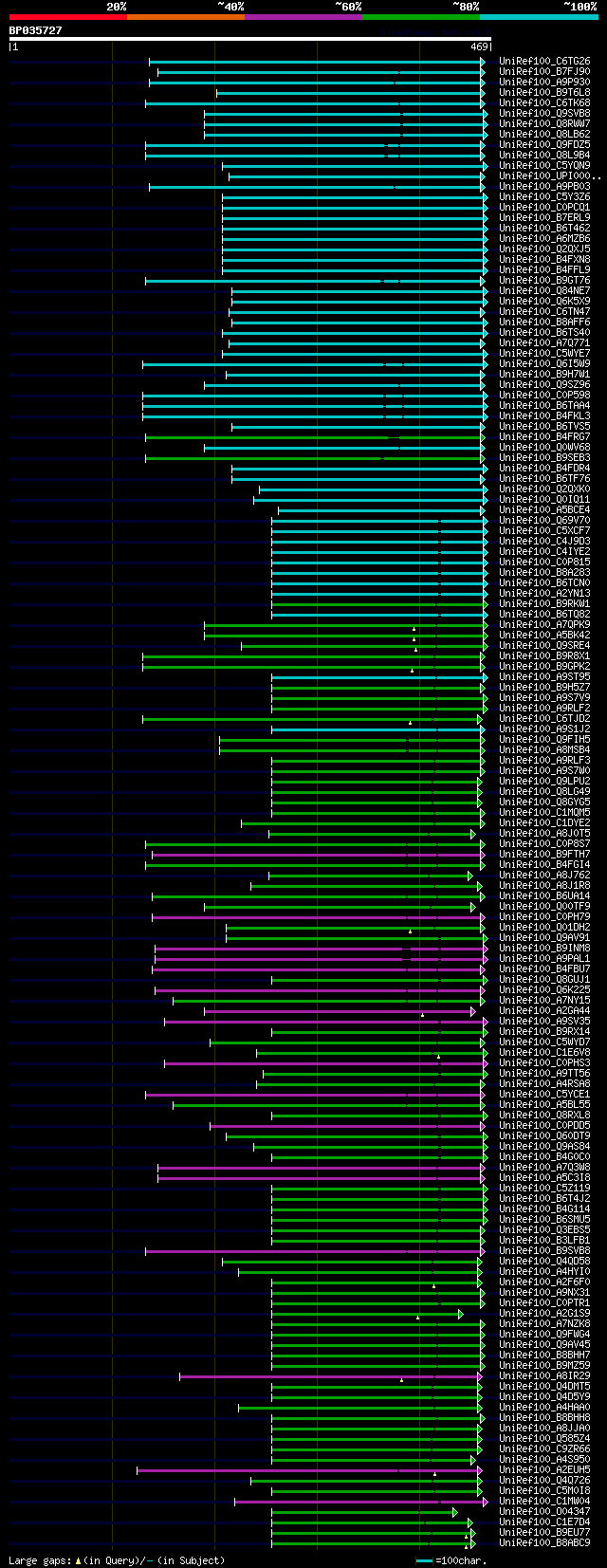Select the UniRef100_A2EUH5 label

[544, 1469]
